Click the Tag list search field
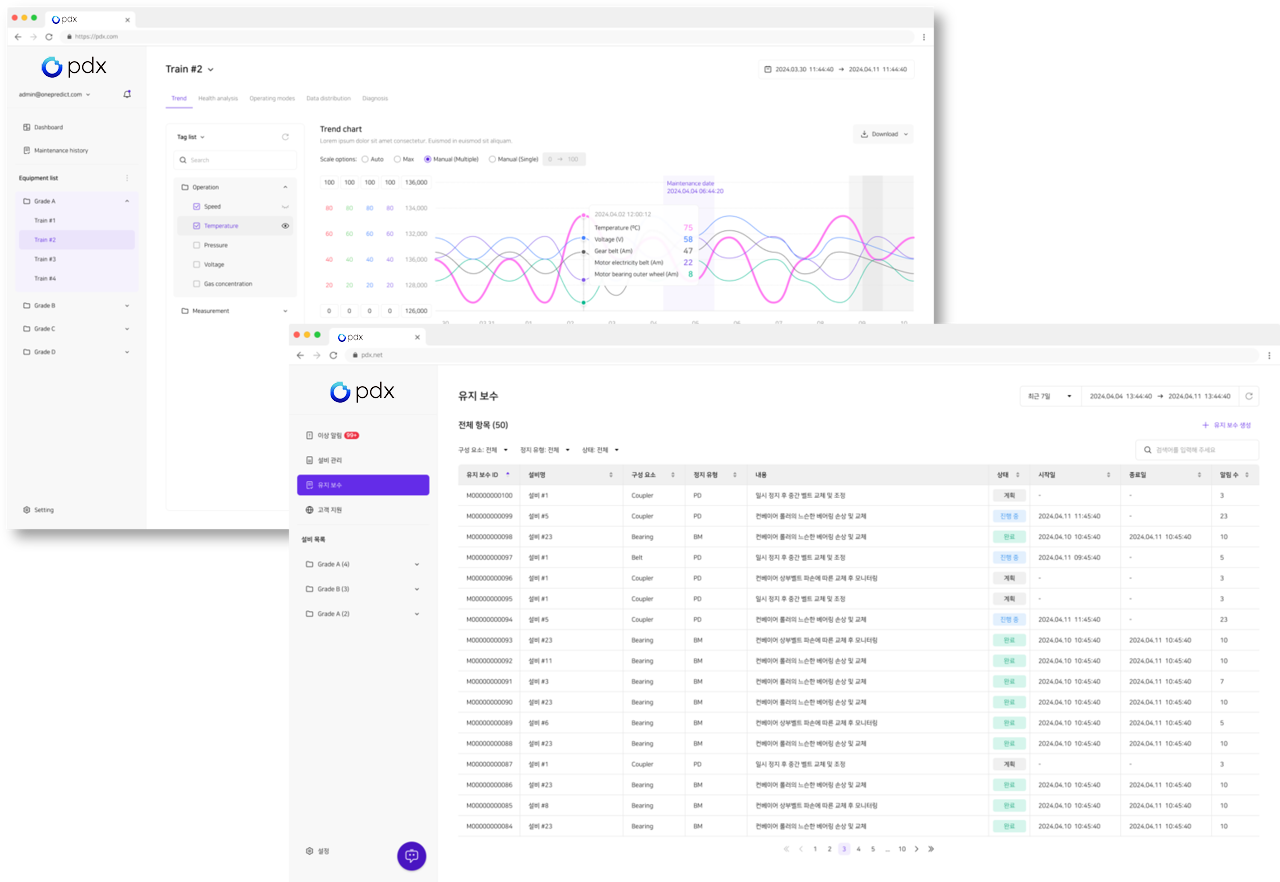This screenshot has width=1280, height=882. (237, 160)
